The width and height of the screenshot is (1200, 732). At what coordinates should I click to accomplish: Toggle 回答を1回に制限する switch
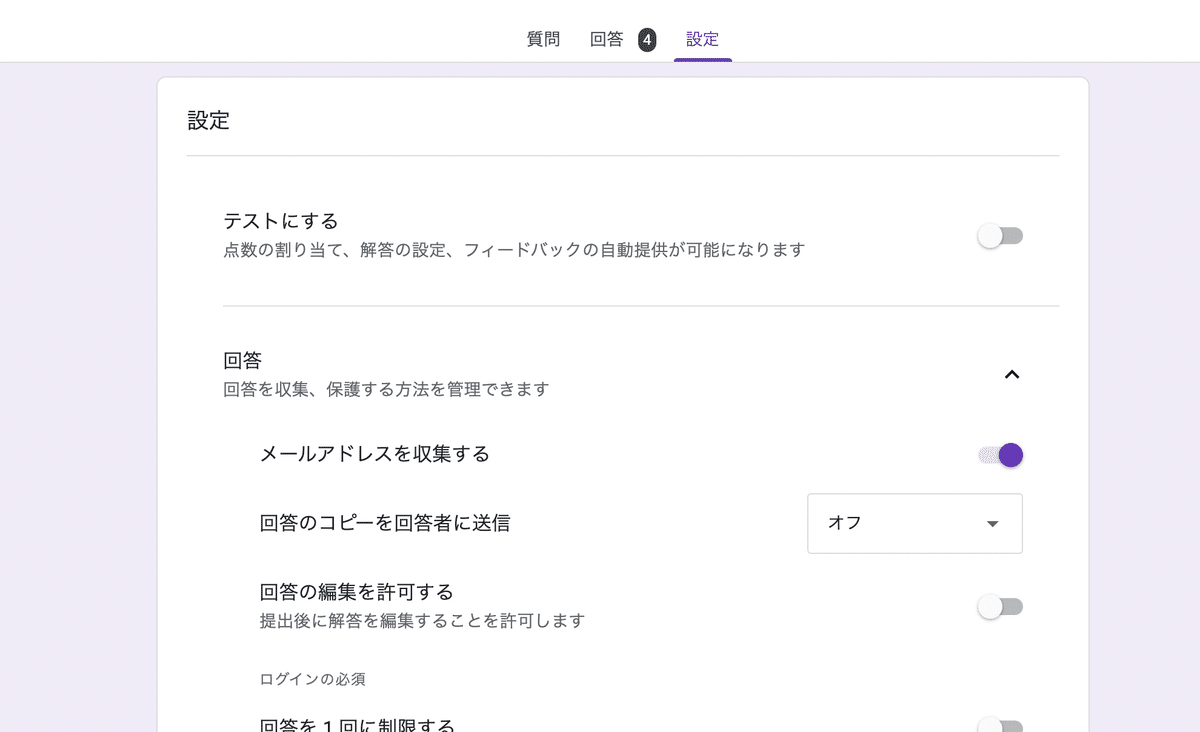pyautogui.click(x=1000, y=725)
